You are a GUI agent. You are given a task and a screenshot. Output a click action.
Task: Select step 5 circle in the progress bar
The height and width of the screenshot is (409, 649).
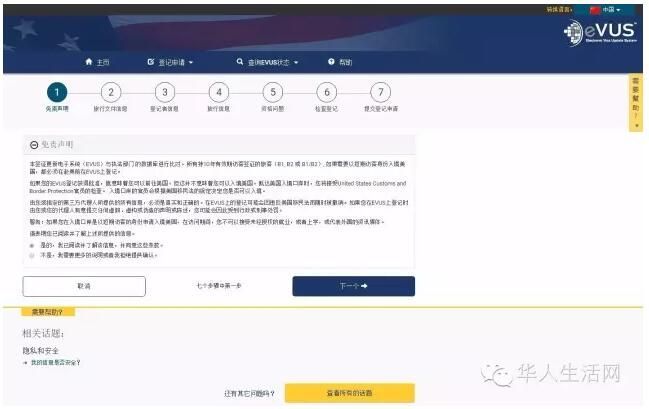[x=273, y=92]
